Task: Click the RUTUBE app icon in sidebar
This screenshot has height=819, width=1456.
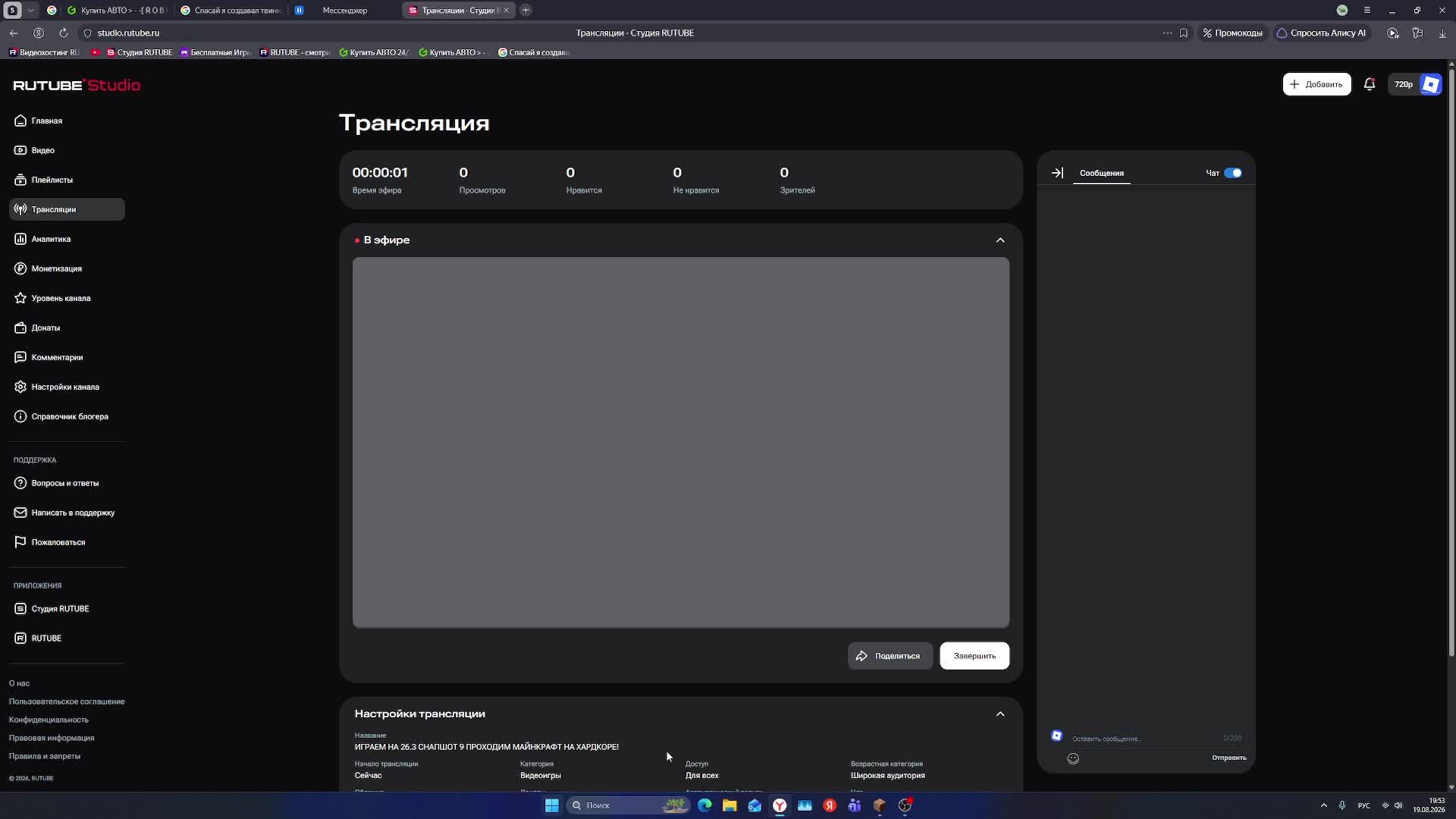Action: pos(20,639)
